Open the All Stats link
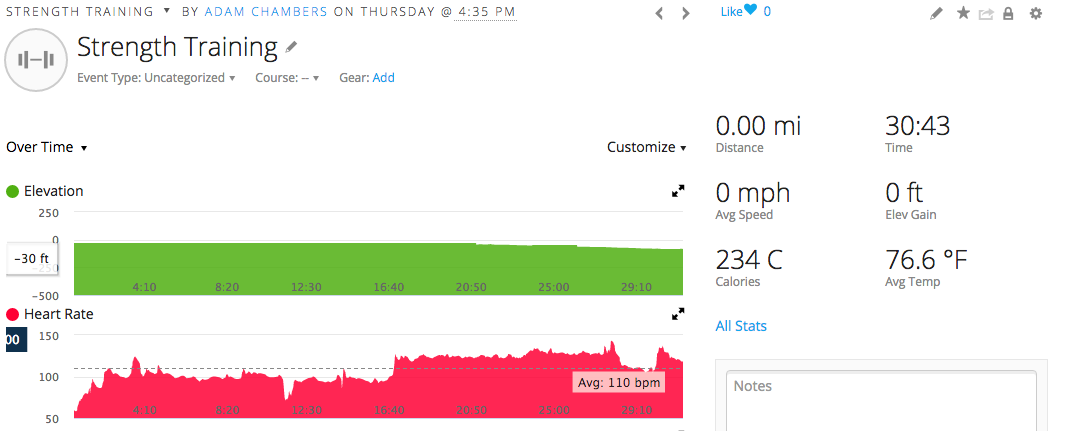The image size is (1068, 431). coord(741,326)
